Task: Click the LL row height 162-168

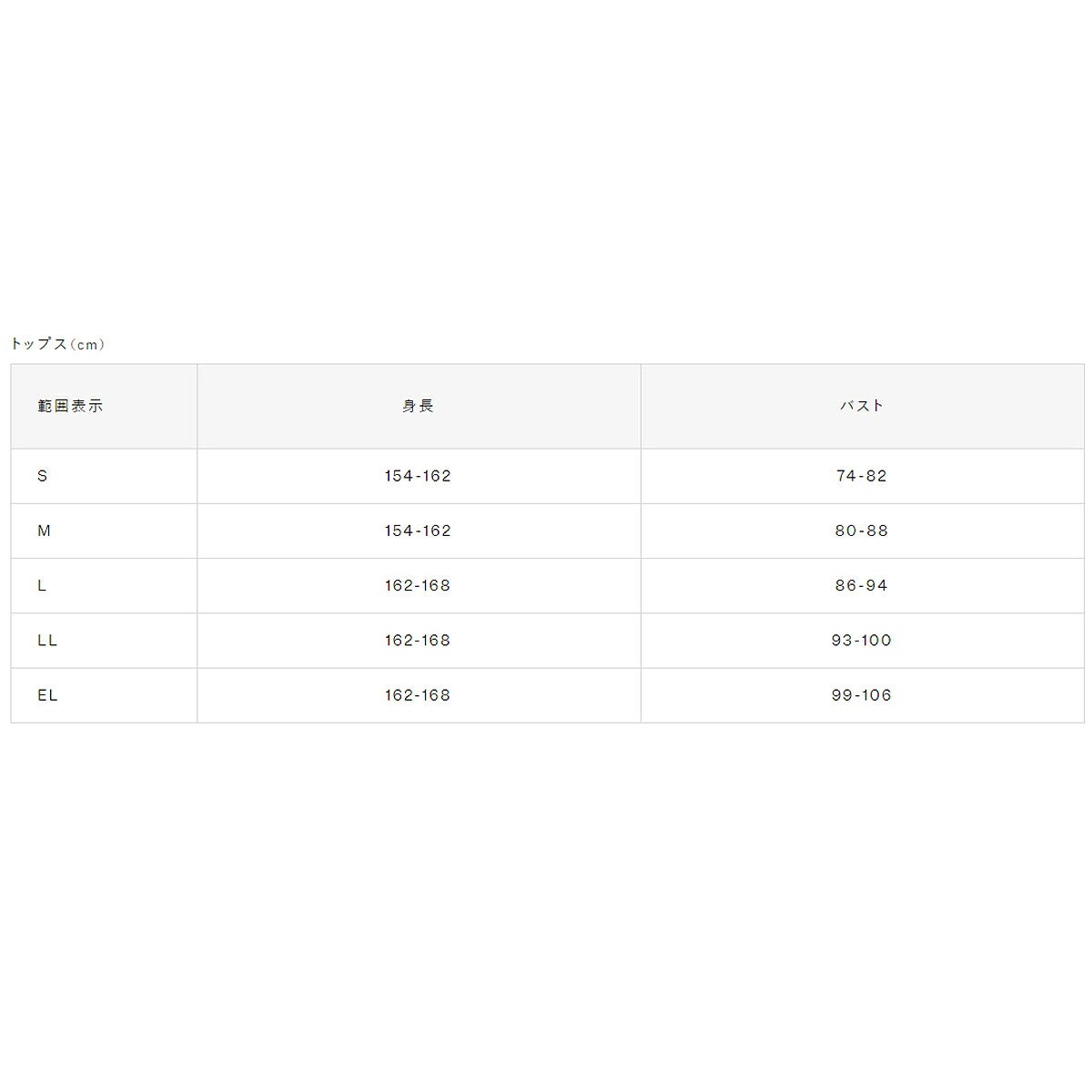Action: coord(418,641)
